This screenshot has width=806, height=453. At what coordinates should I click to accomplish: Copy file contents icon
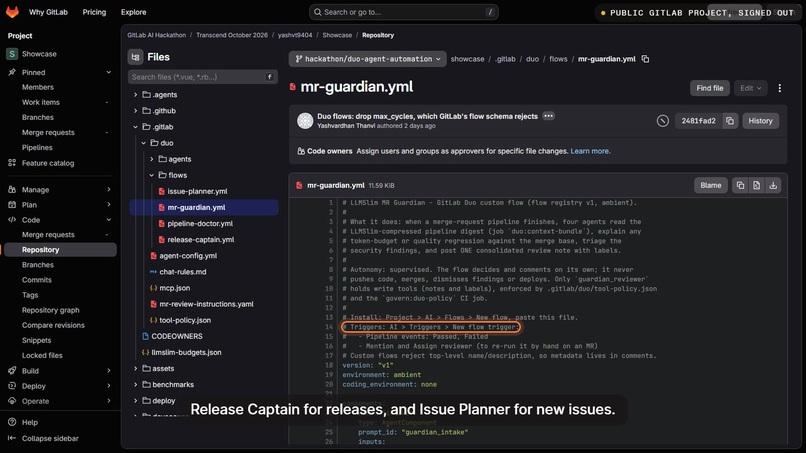point(740,186)
